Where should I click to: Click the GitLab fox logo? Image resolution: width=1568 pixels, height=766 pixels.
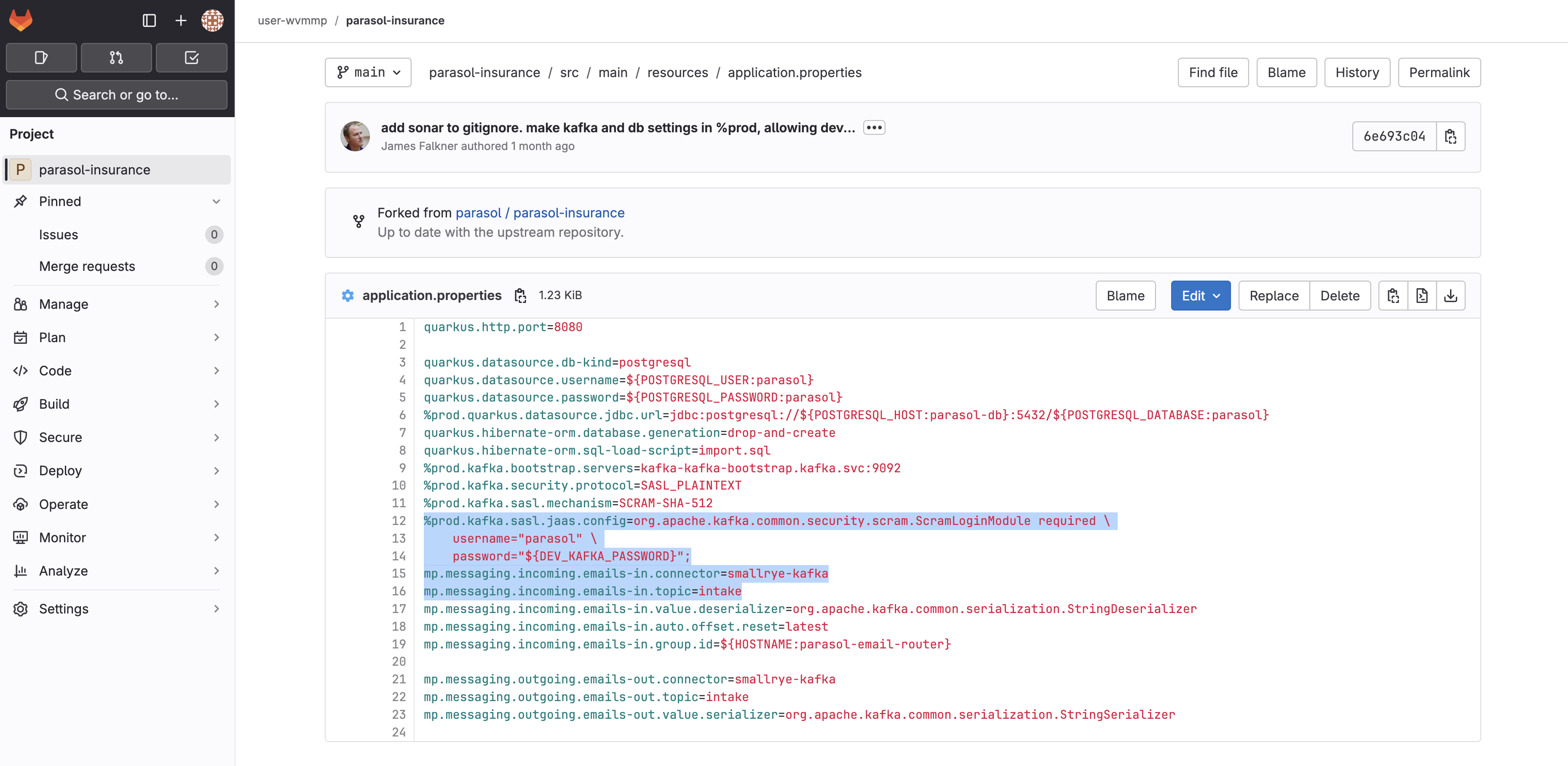[x=21, y=20]
